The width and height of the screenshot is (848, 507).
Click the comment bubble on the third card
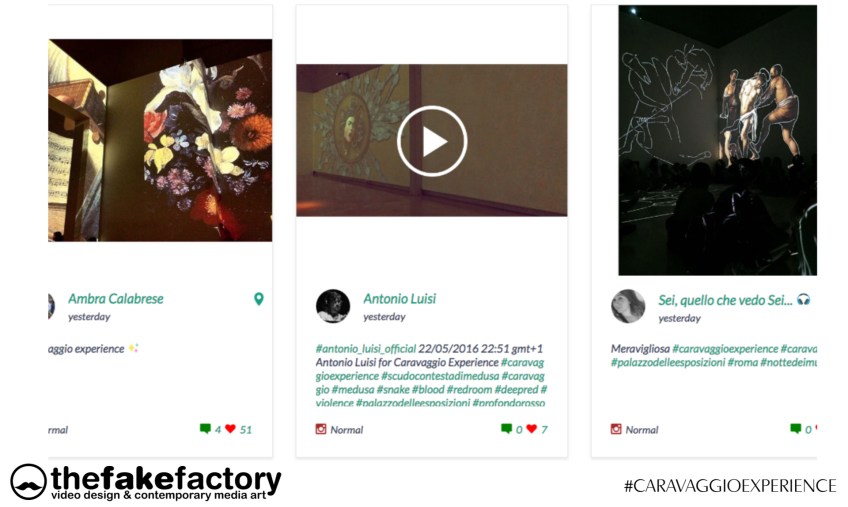point(796,429)
